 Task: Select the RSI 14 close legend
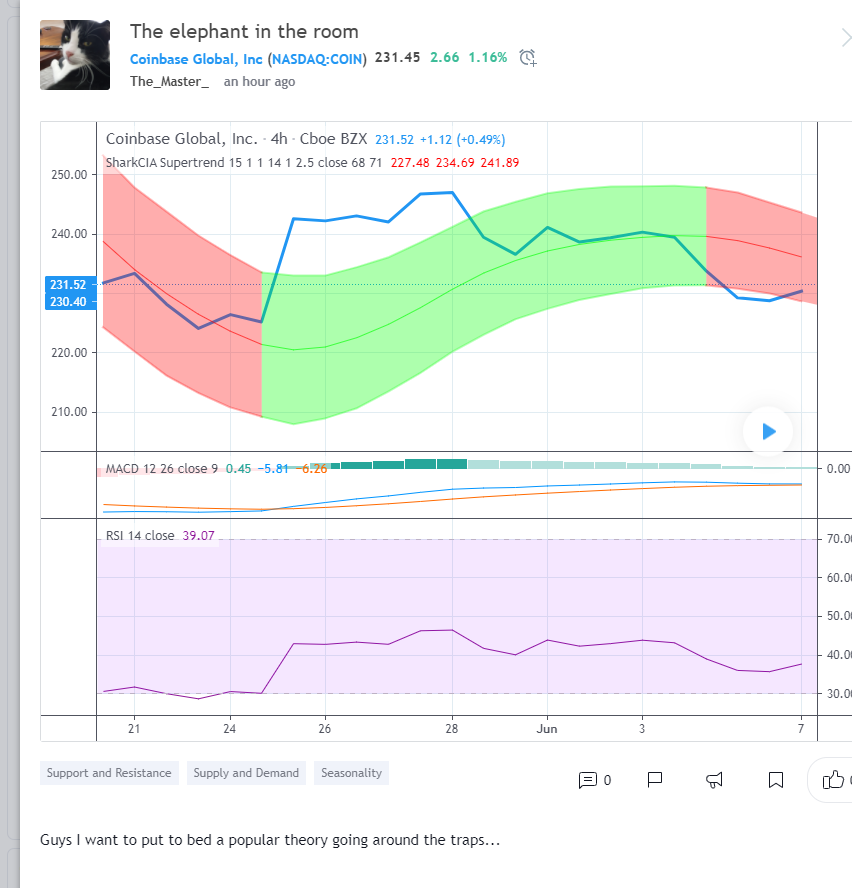pos(139,536)
